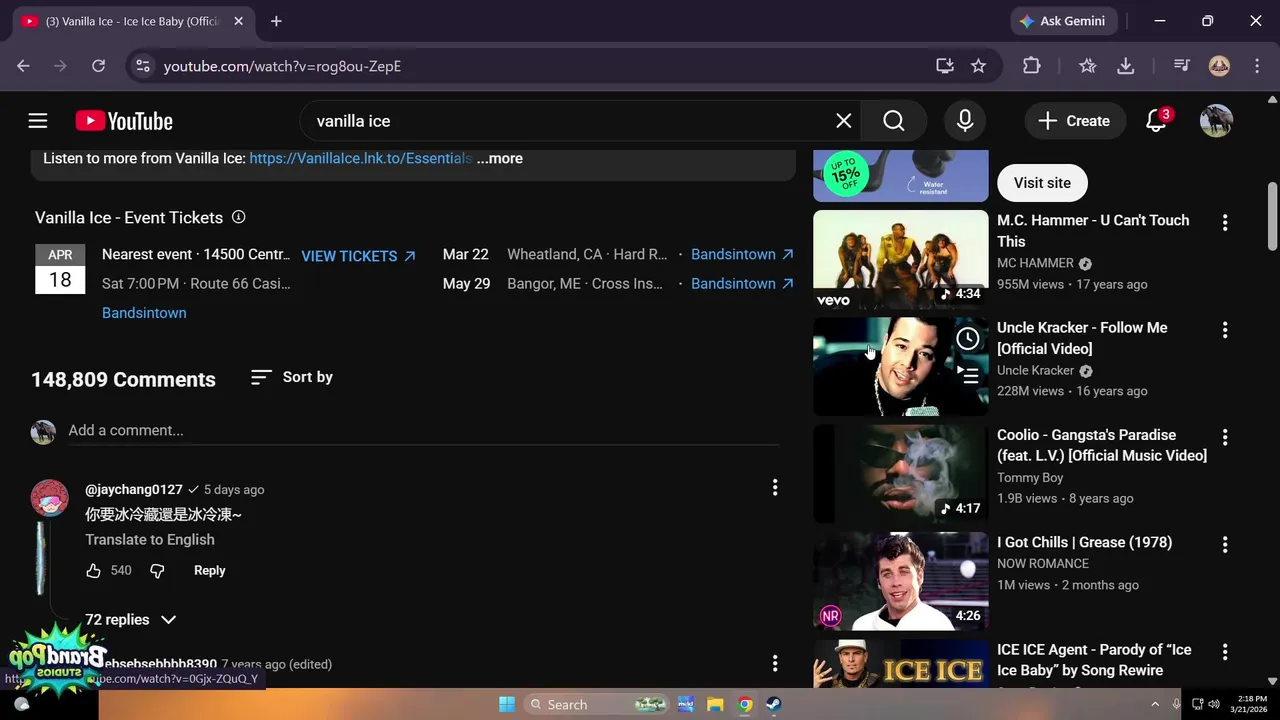Open the Create button
Image resolution: width=1280 pixels, height=720 pixels.
coord(1074,121)
